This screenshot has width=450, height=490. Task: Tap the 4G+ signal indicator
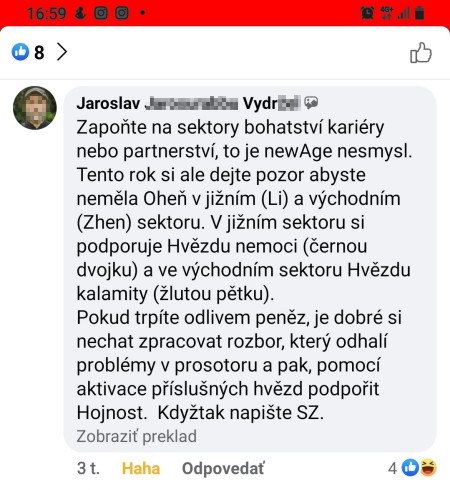(x=387, y=13)
